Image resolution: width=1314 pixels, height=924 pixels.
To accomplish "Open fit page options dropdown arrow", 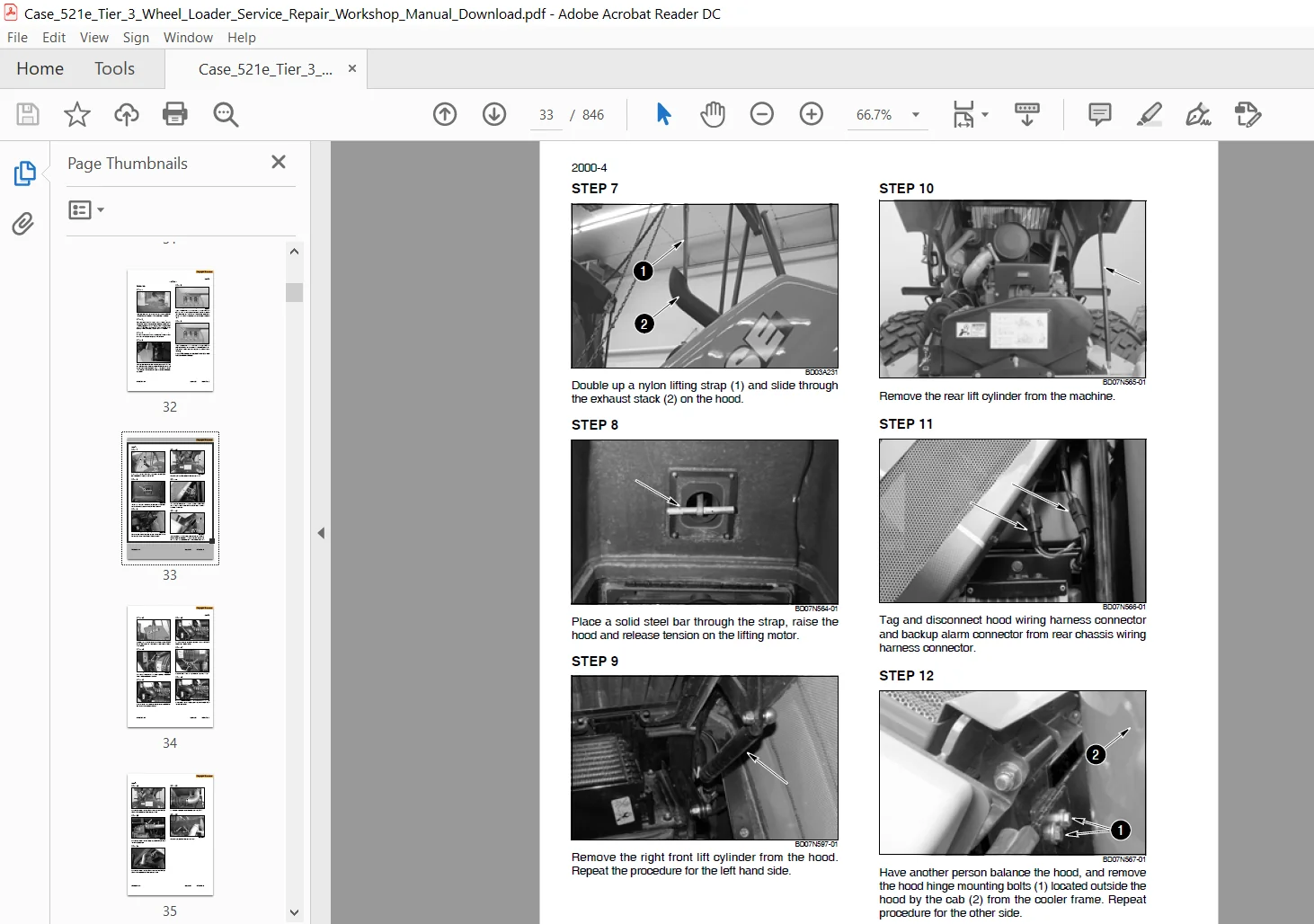I will pyautogui.click(x=985, y=114).
